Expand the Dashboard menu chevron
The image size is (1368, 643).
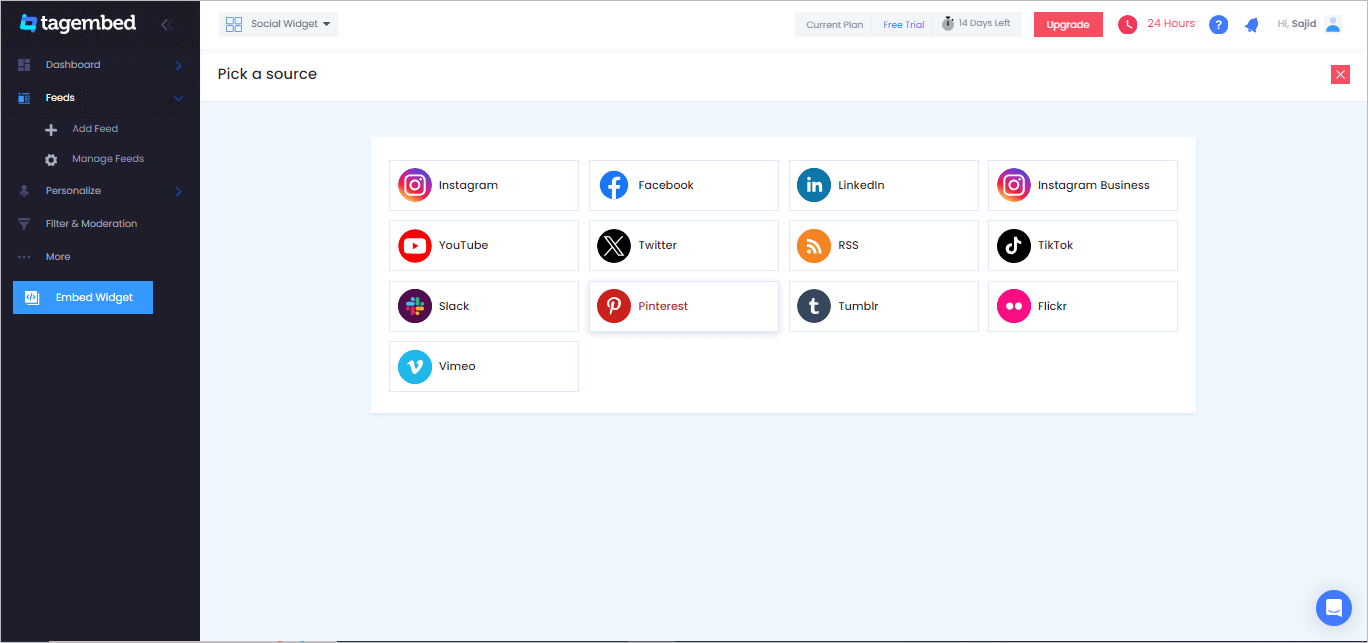(x=179, y=65)
